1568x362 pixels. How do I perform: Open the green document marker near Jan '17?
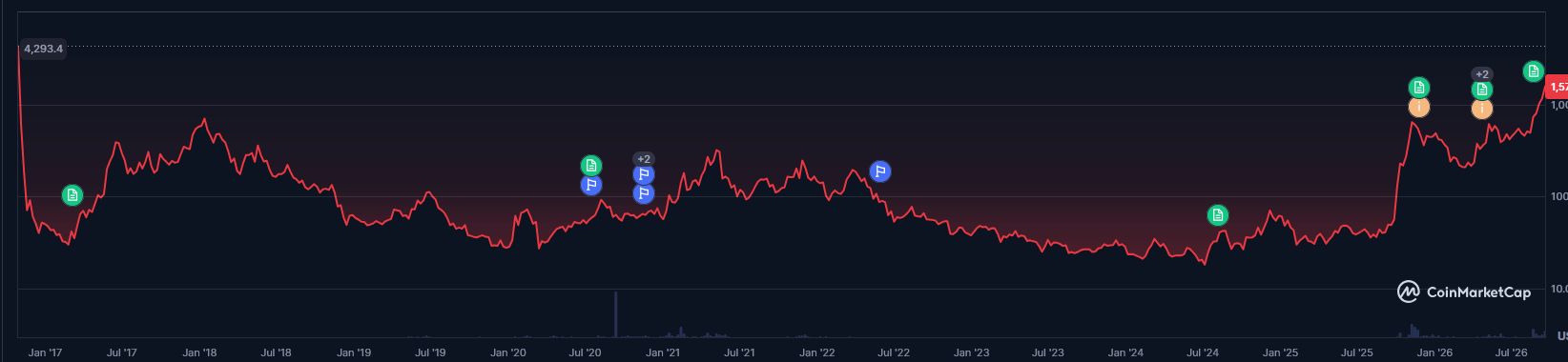point(72,195)
